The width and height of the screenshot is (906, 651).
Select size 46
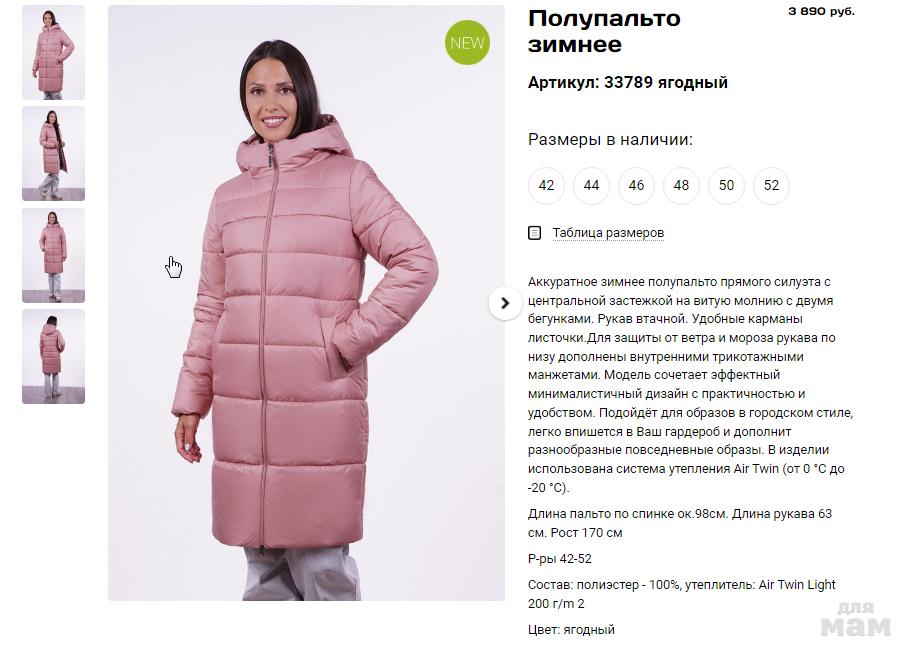click(x=636, y=185)
